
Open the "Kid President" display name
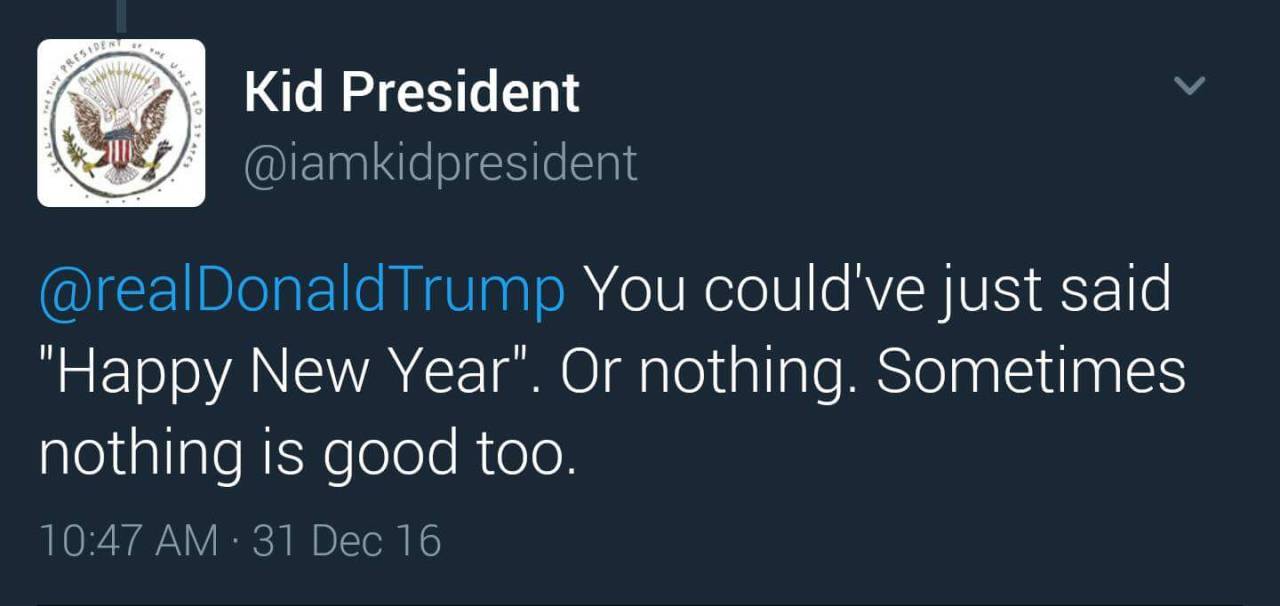point(411,92)
